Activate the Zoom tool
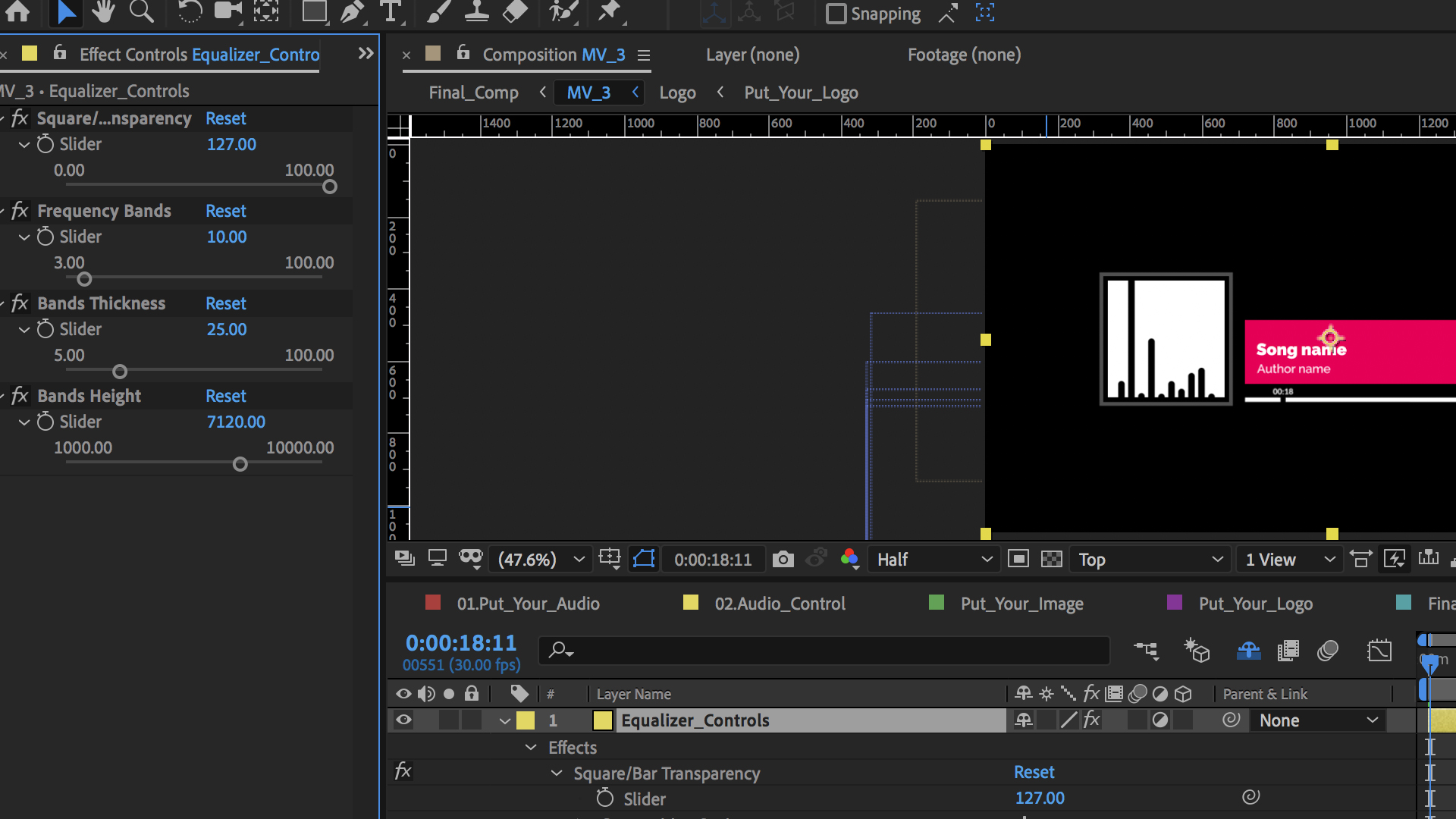The width and height of the screenshot is (1456, 819). (x=141, y=12)
